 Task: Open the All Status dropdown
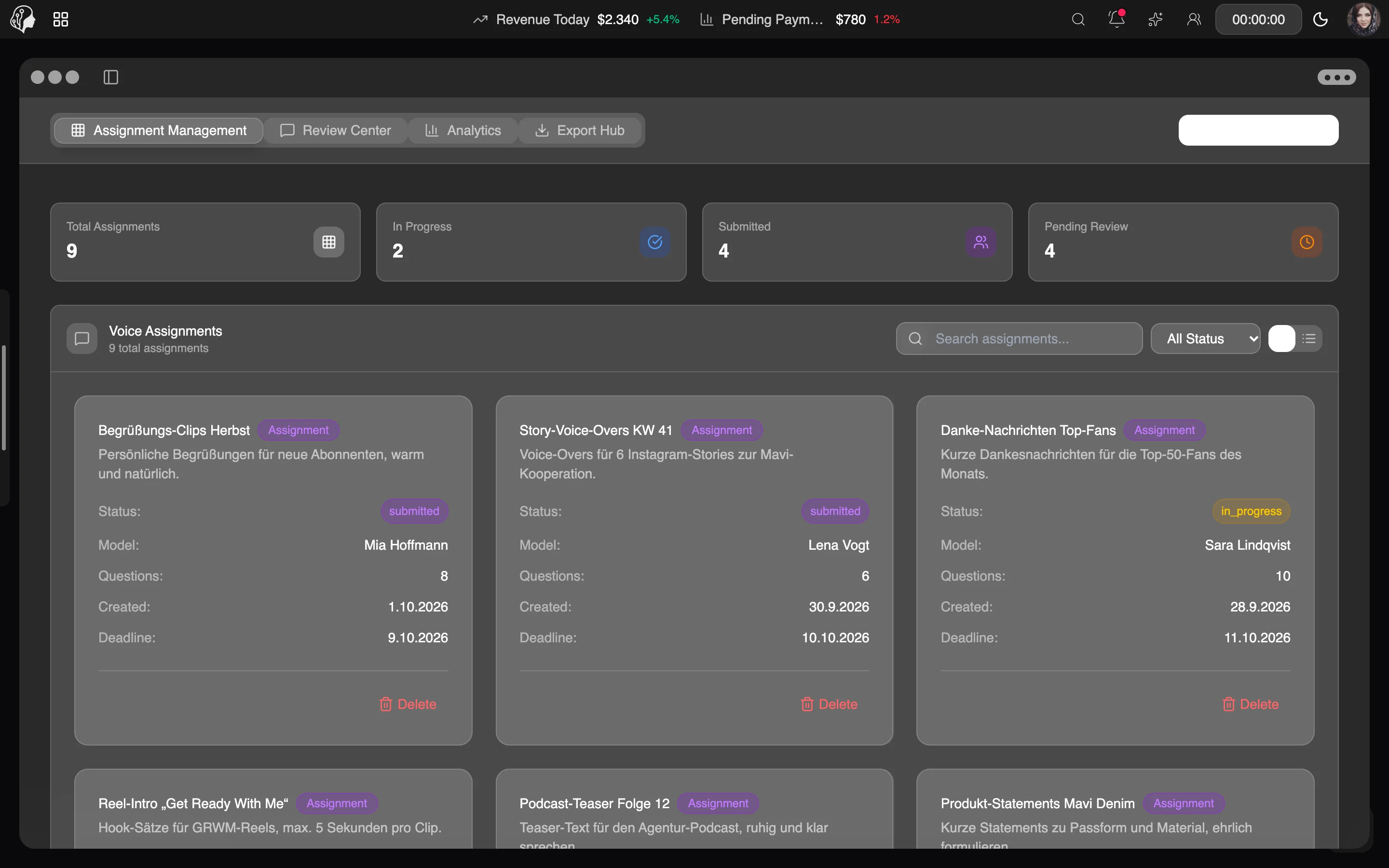(x=1205, y=339)
